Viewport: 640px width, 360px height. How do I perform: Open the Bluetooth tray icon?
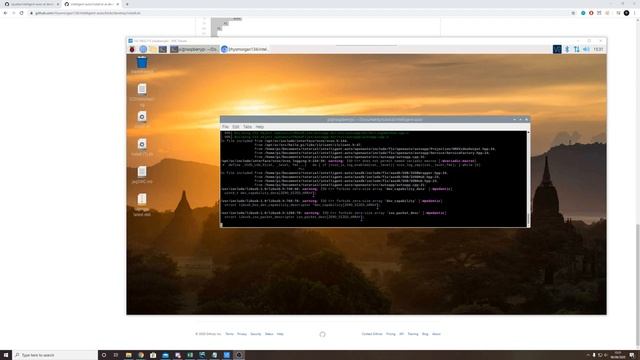(567, 49)
